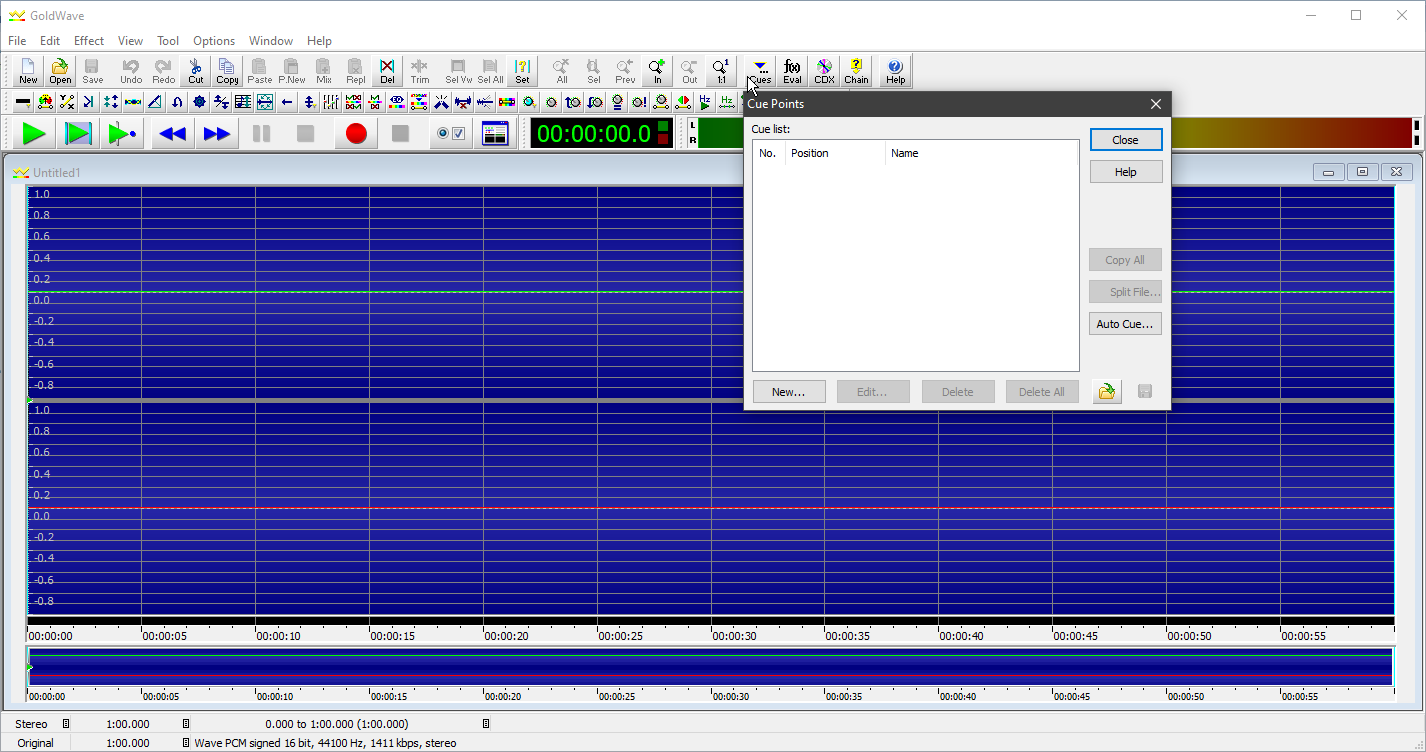Open the Stereo channel dropdown in status bar

[x=66, y=723]
